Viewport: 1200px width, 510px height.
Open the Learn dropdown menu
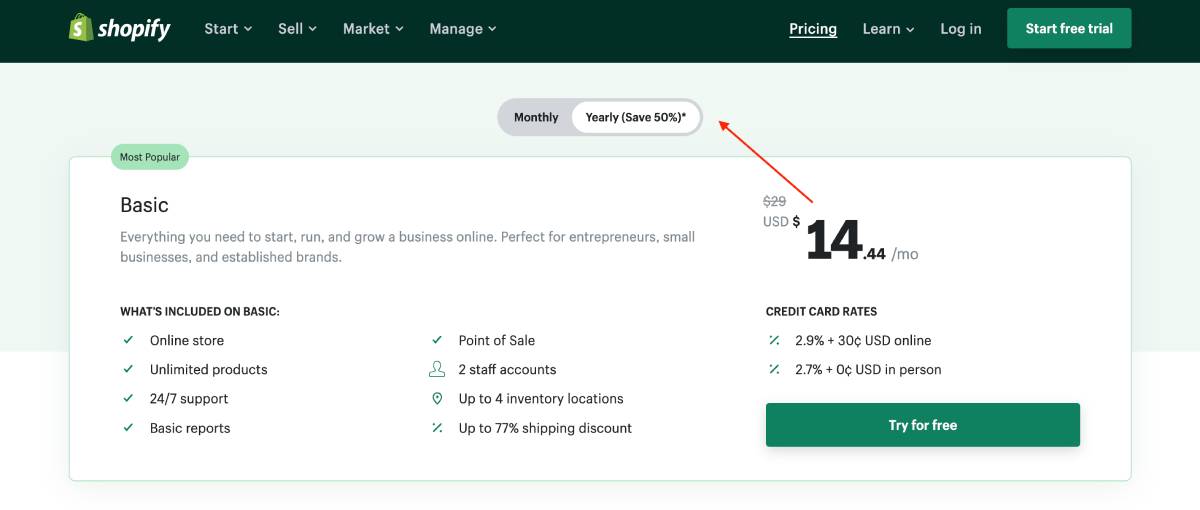(888, 29)
